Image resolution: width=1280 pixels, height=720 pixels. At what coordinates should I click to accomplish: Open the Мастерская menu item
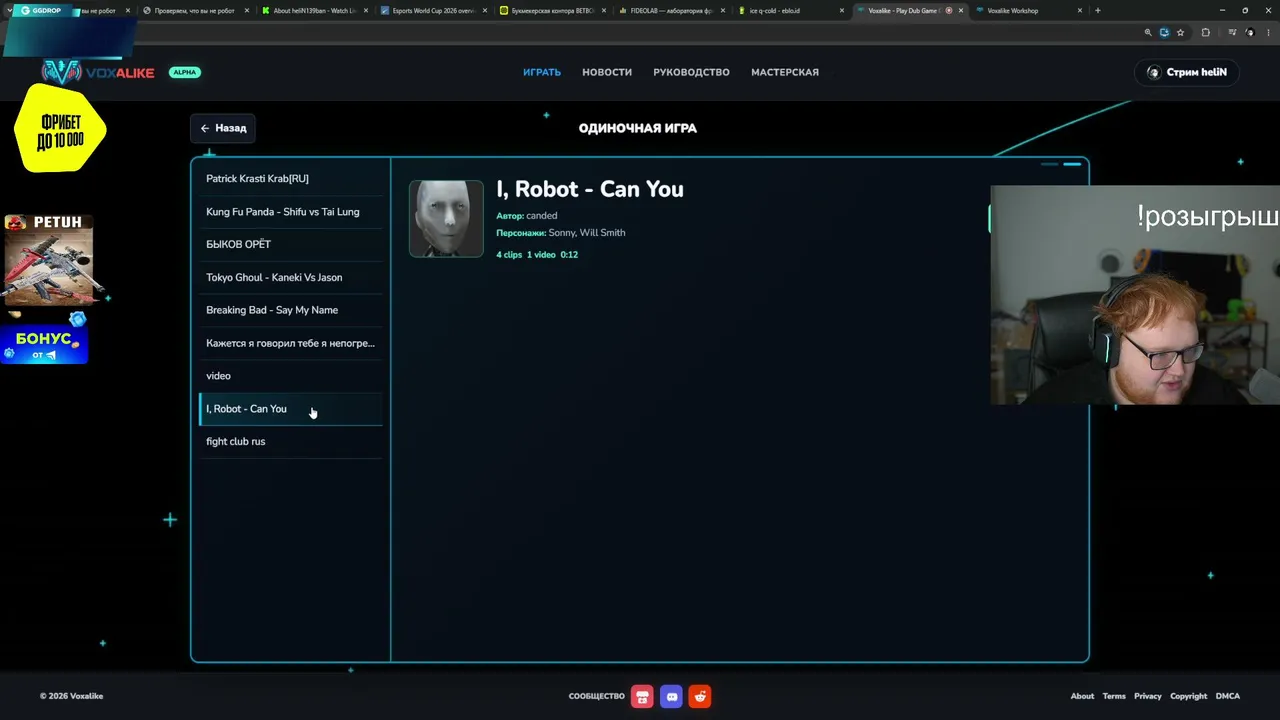click(x=785, y=72)
